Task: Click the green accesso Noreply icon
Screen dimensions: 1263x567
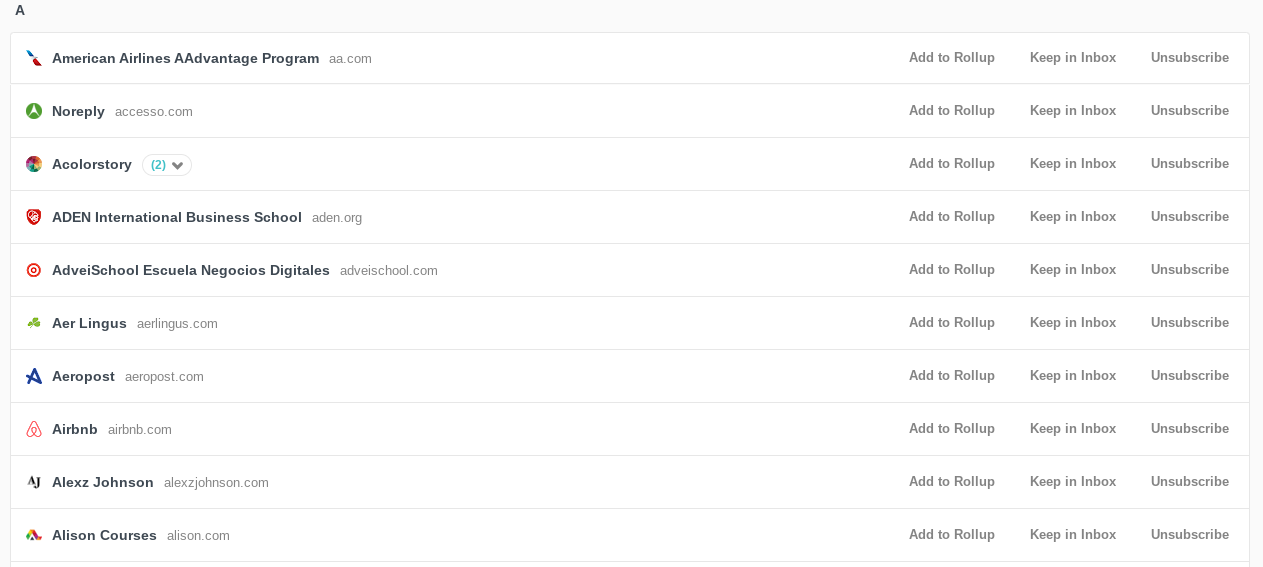Action: 34,111
